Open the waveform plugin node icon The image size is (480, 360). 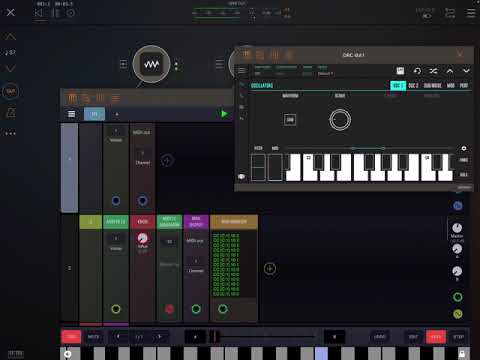click(151, 64)
